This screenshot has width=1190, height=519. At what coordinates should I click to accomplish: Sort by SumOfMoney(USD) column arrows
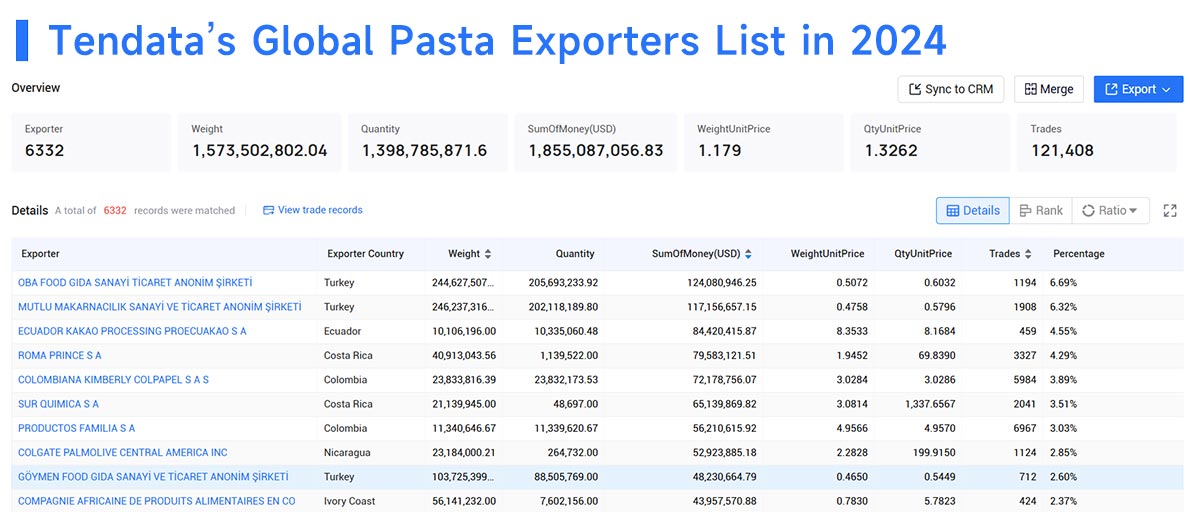pyautogui.click(x=748, y=254)
